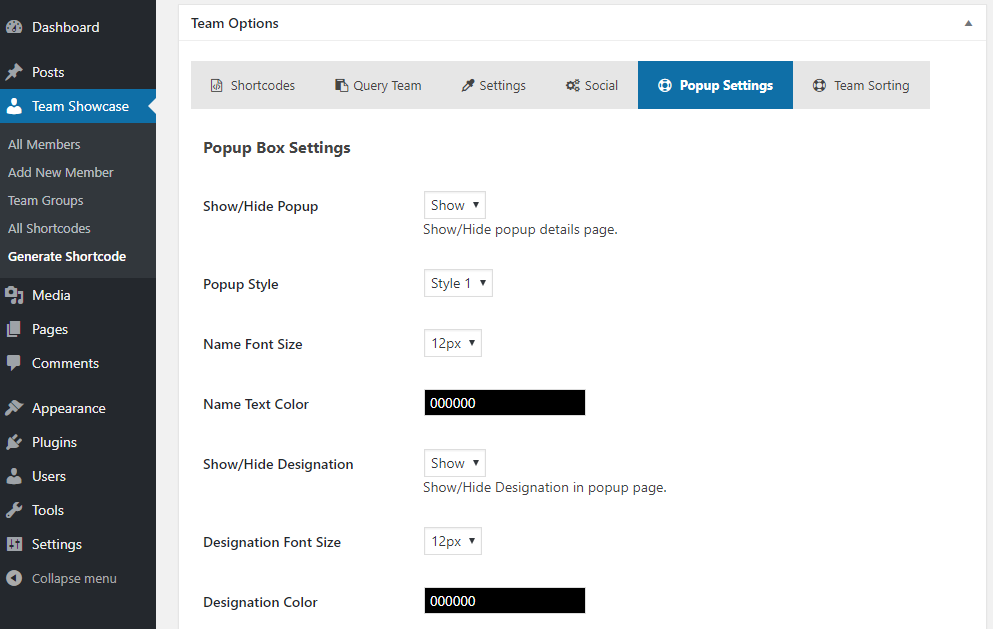
Task: Click the Plugins plug icon
Action: pyautogui.click(x=14, y=442)
